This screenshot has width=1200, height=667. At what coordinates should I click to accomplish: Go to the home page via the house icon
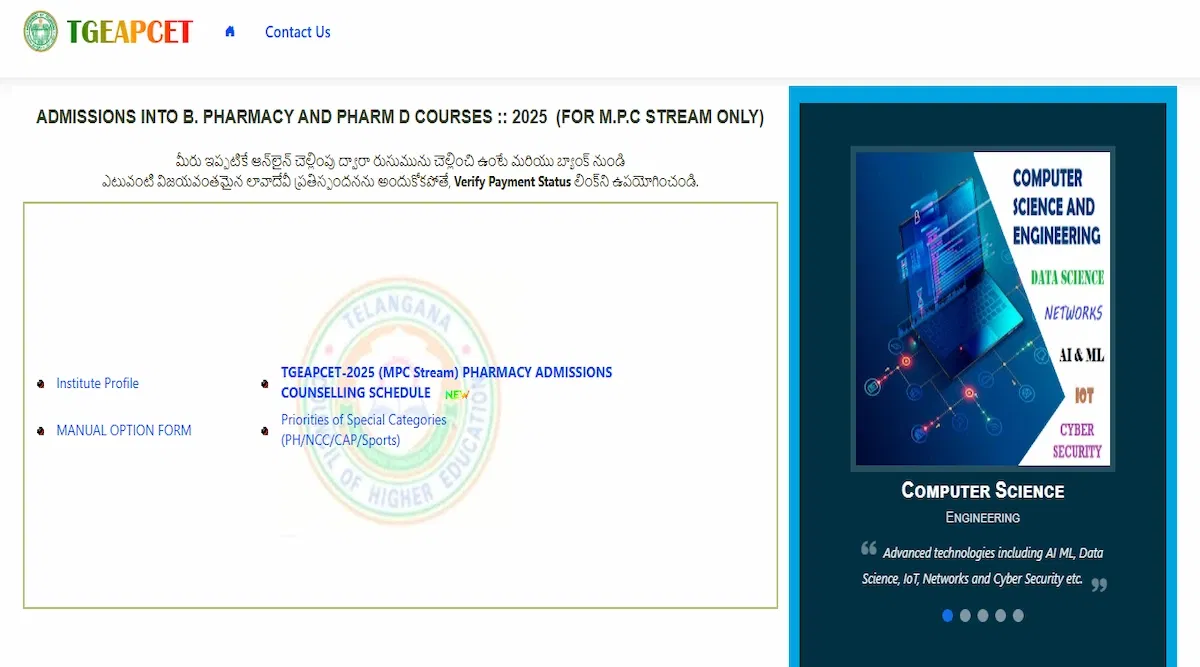coord(230,32)
